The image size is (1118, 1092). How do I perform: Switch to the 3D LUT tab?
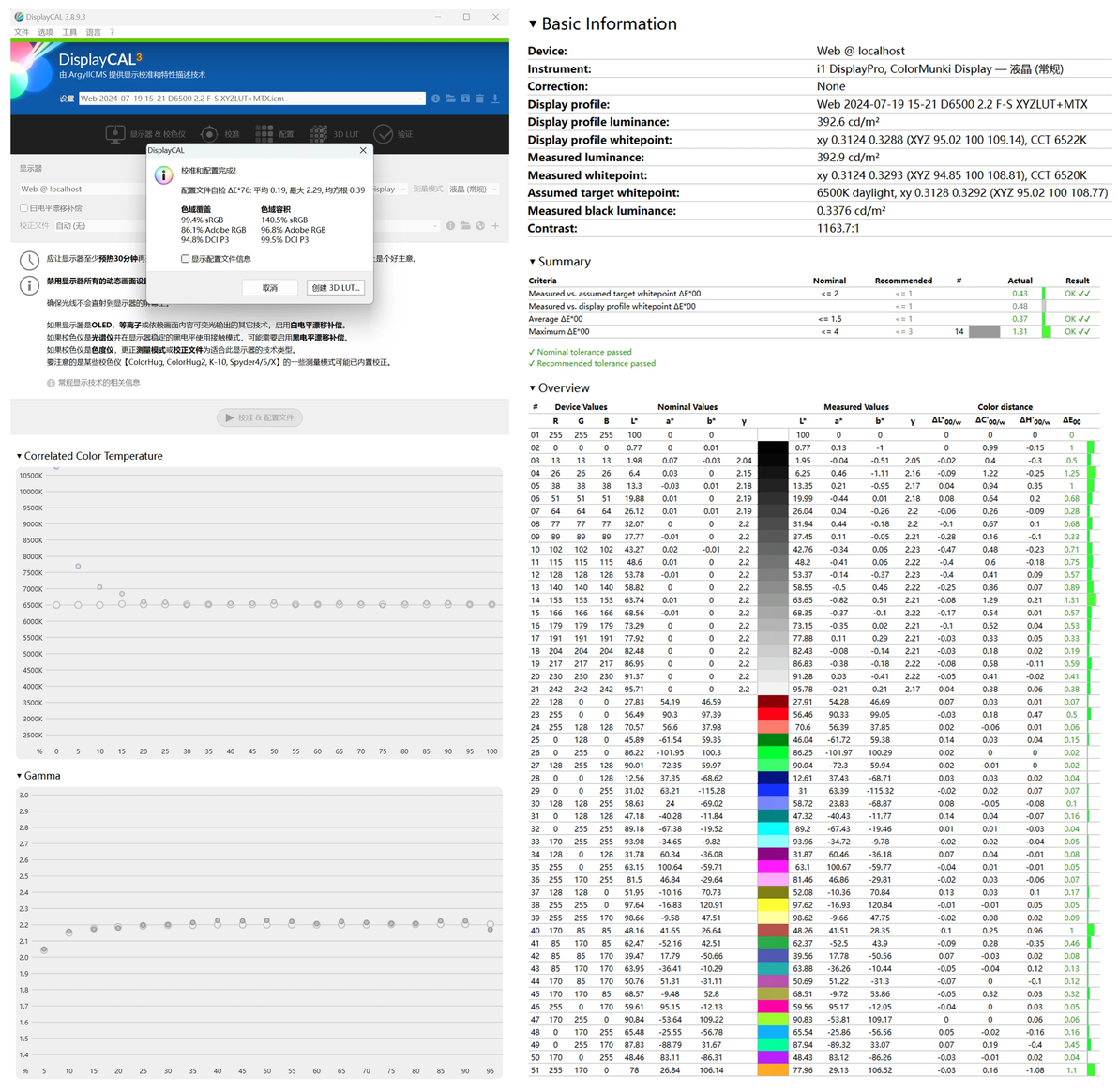coord(335,134)
